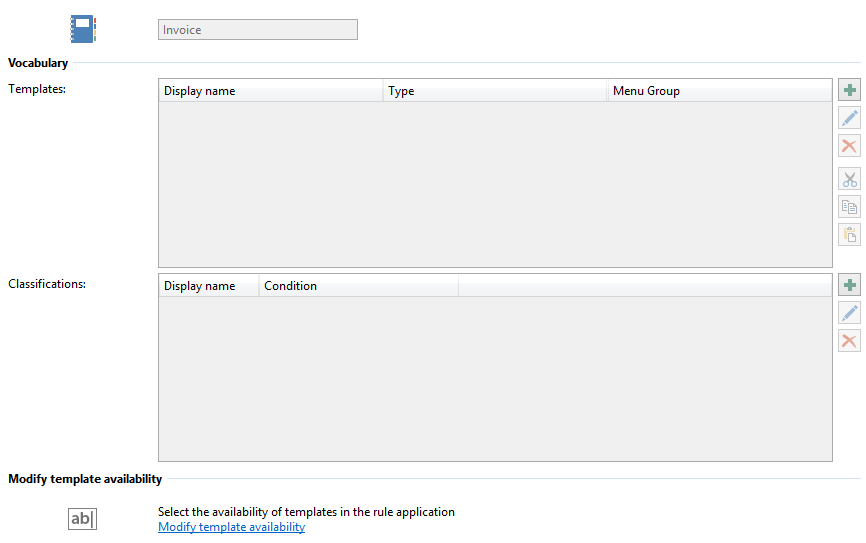This screenshot has width=866, height=543.
Task: Click the edit template pencil icon
Action: point(849,118)
